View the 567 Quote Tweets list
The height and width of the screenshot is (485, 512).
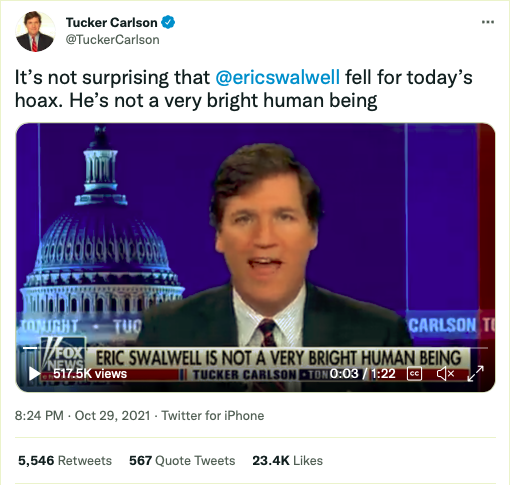click(x=182, y=461)
